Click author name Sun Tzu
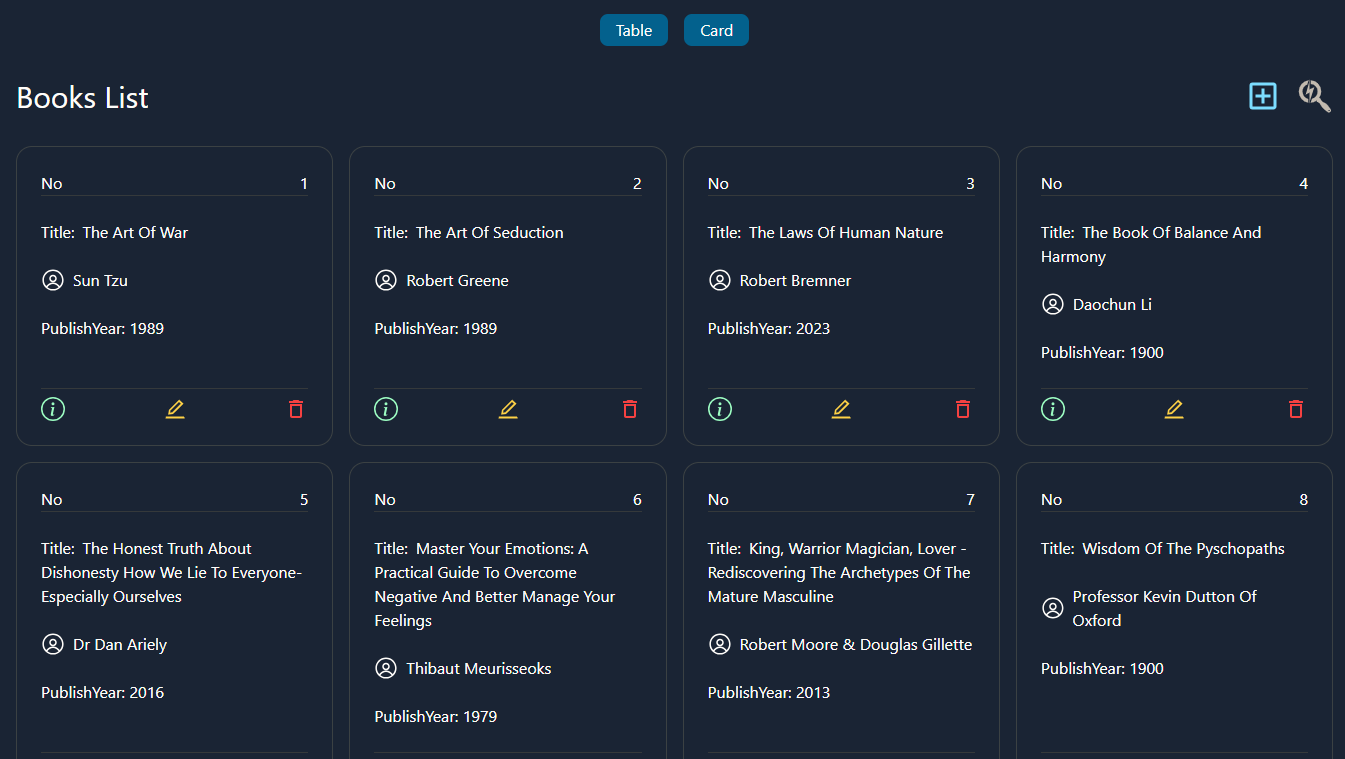This screenshot has width=1345, height=759. [100, 280]
